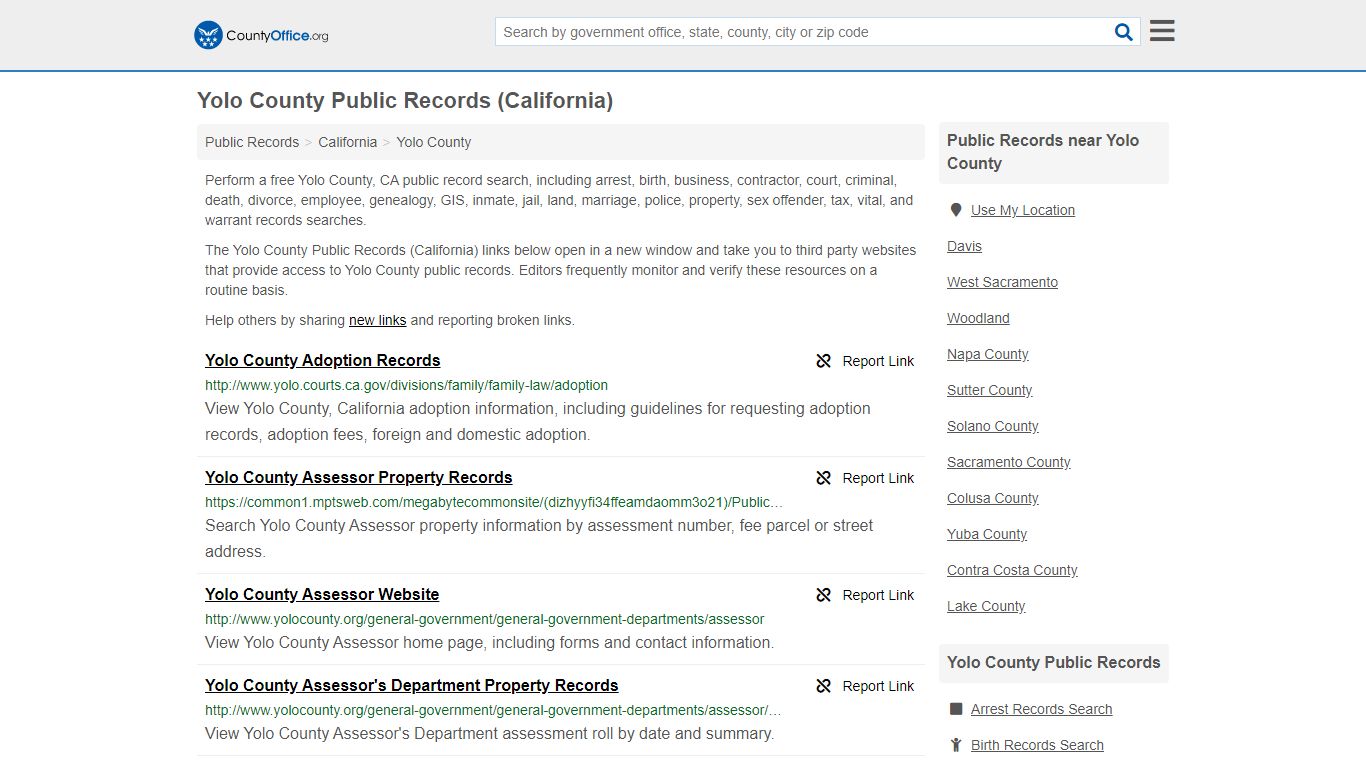Open Woodland public records
The height and width of the screenshot is (768, 1366).
[978, 318]
